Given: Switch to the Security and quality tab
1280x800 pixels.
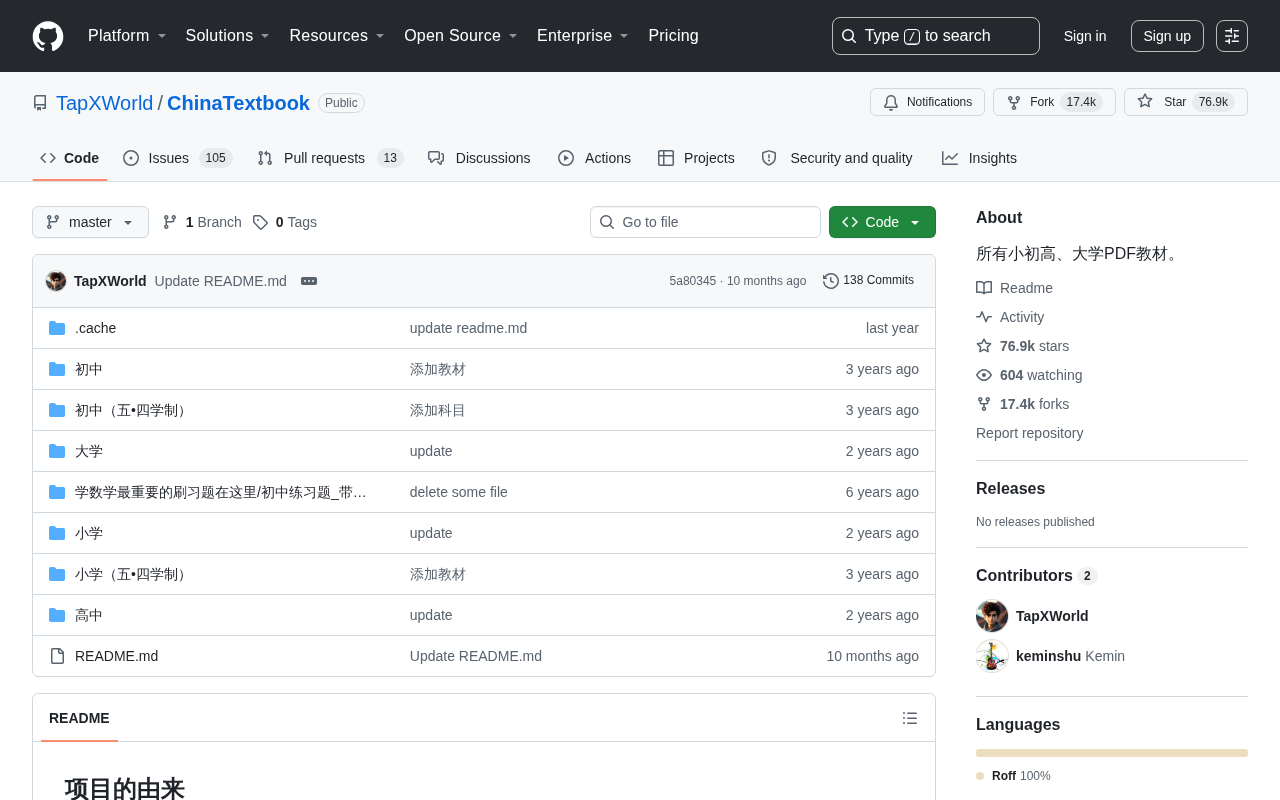Looking at the screenshot, I should [837, 158].
